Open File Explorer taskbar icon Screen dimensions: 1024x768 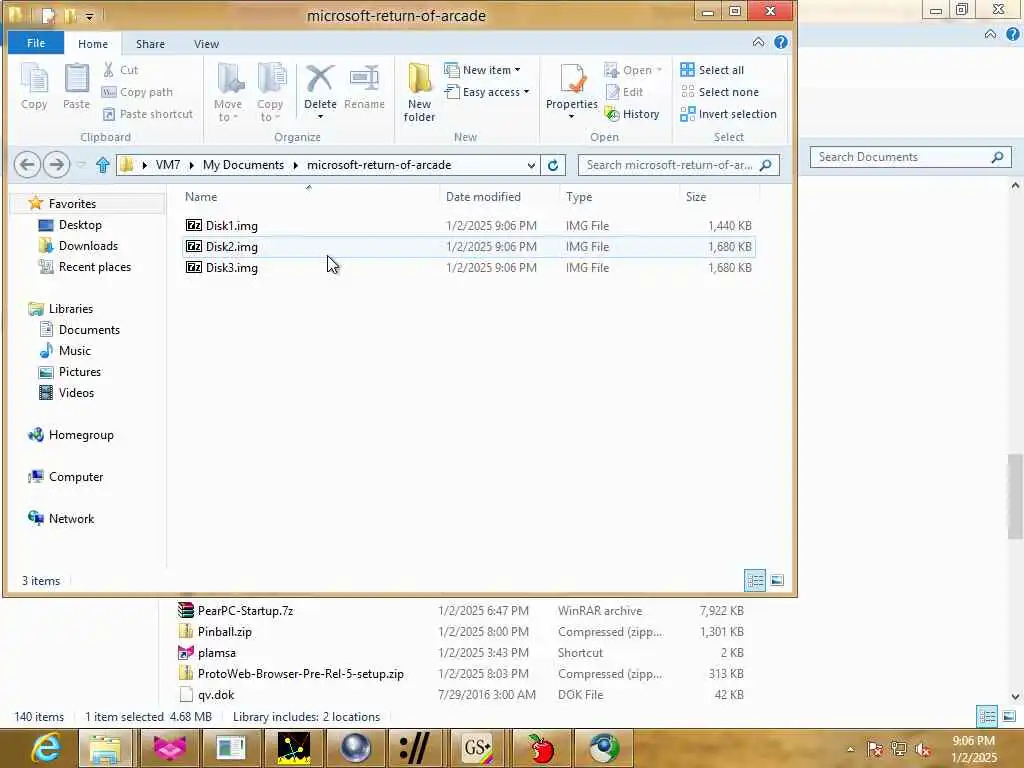click(x=105, y=748)
